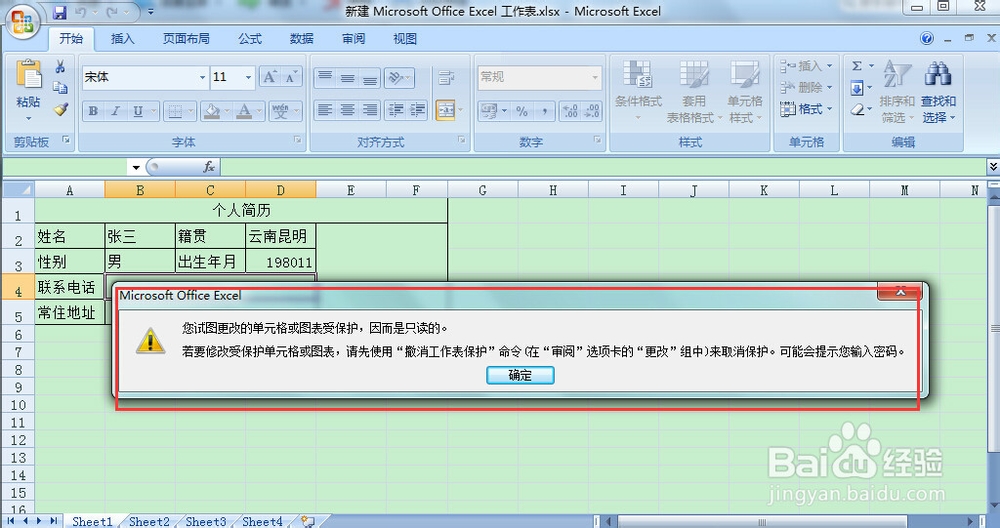Click the top align icon

[325, 77]
